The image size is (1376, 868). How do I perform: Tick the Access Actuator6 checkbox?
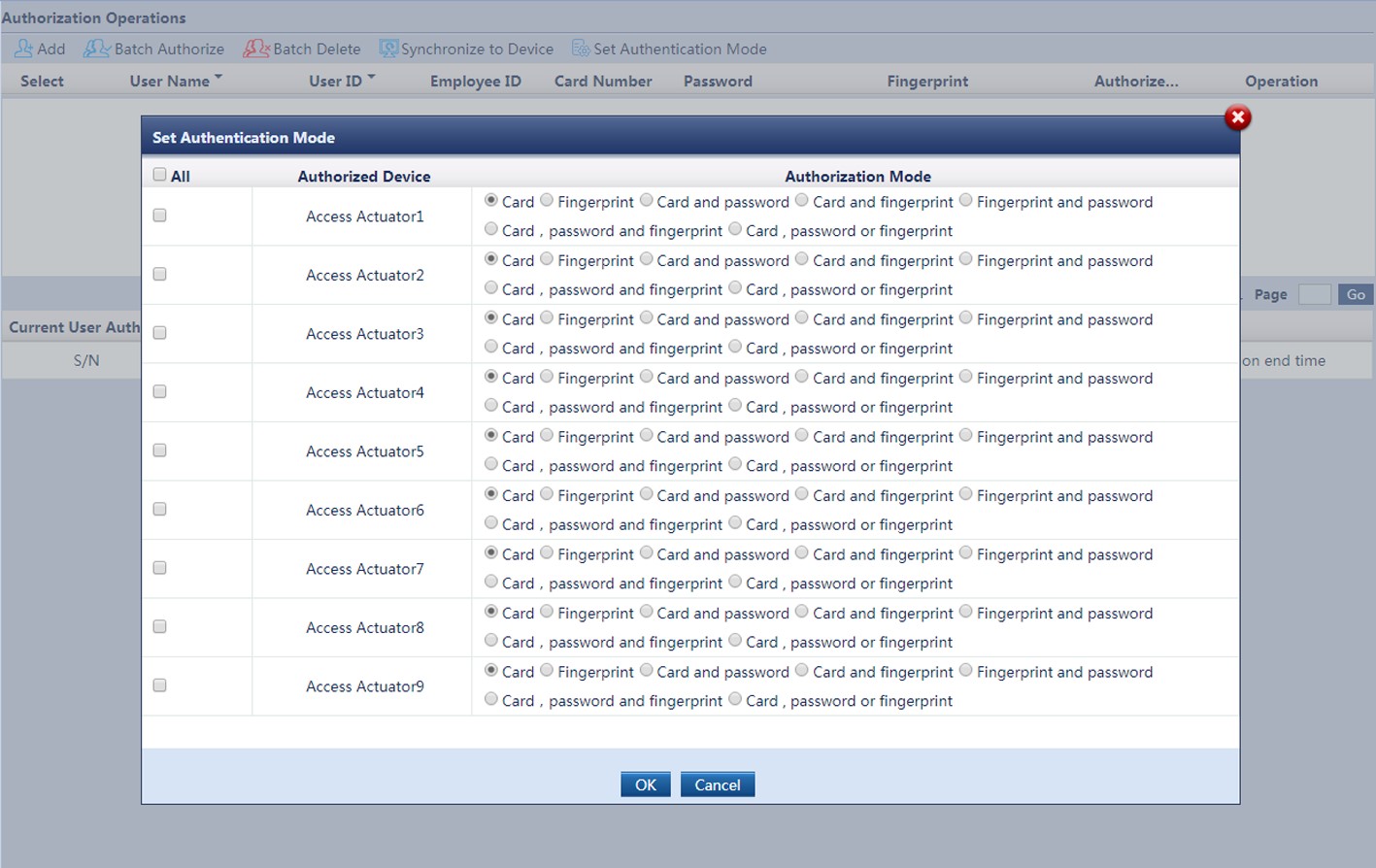point(159,509)
